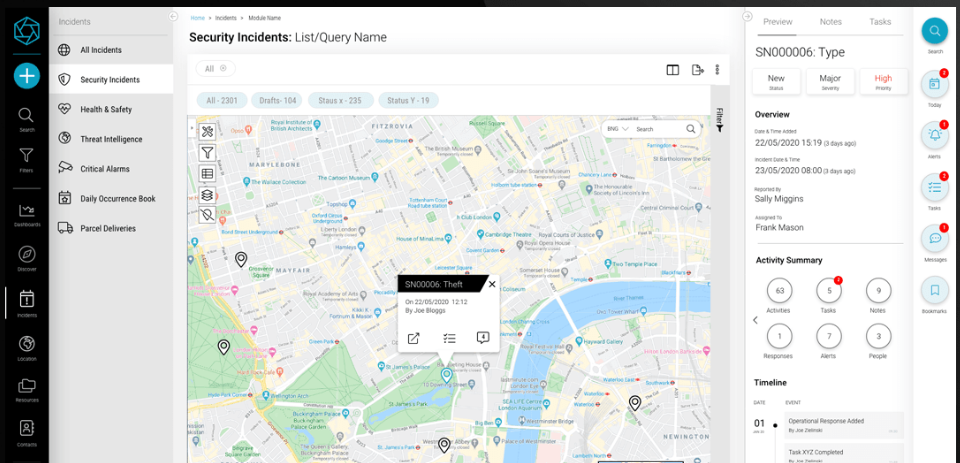Click the Home breadcrumb link
Screen dimensions: 960x463
coord(198,18)
